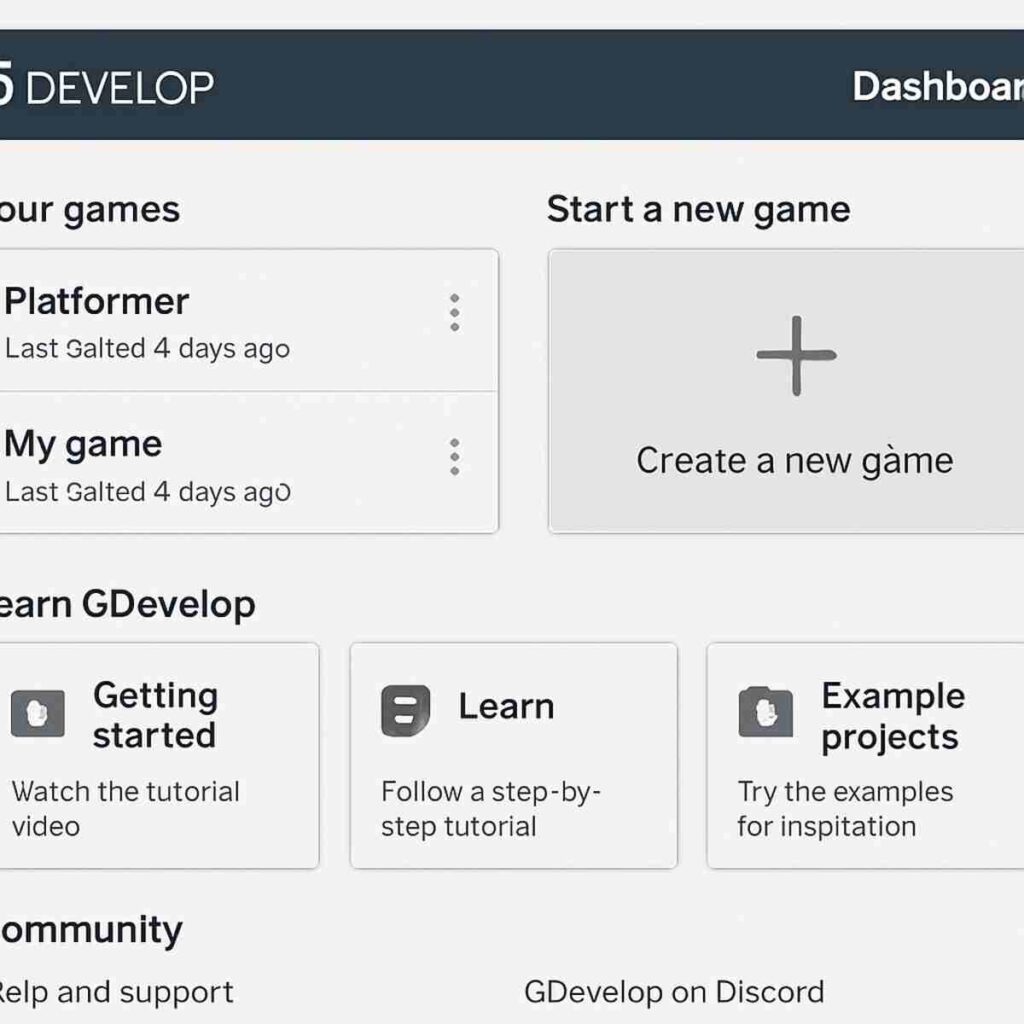The height and width of the screenshot is (1024, 1024).
Task: Switch to the Dashboard tab
Action: click(938, 86)
